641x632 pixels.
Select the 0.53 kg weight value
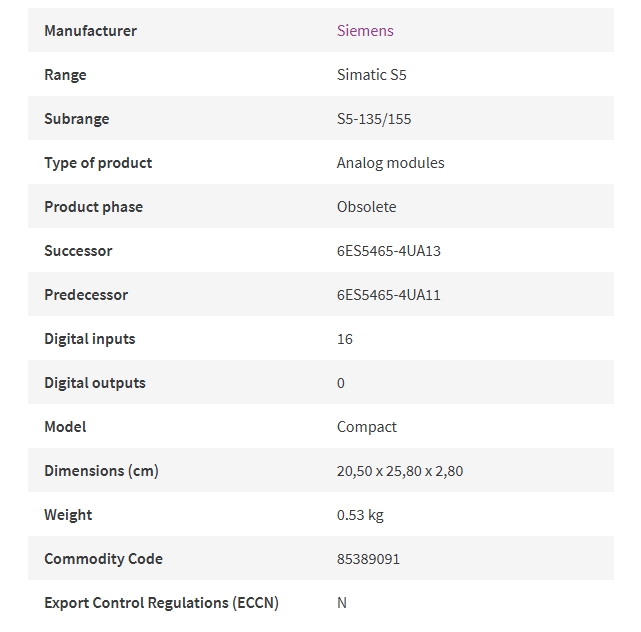pyautogui.click(x=360, y=515)
